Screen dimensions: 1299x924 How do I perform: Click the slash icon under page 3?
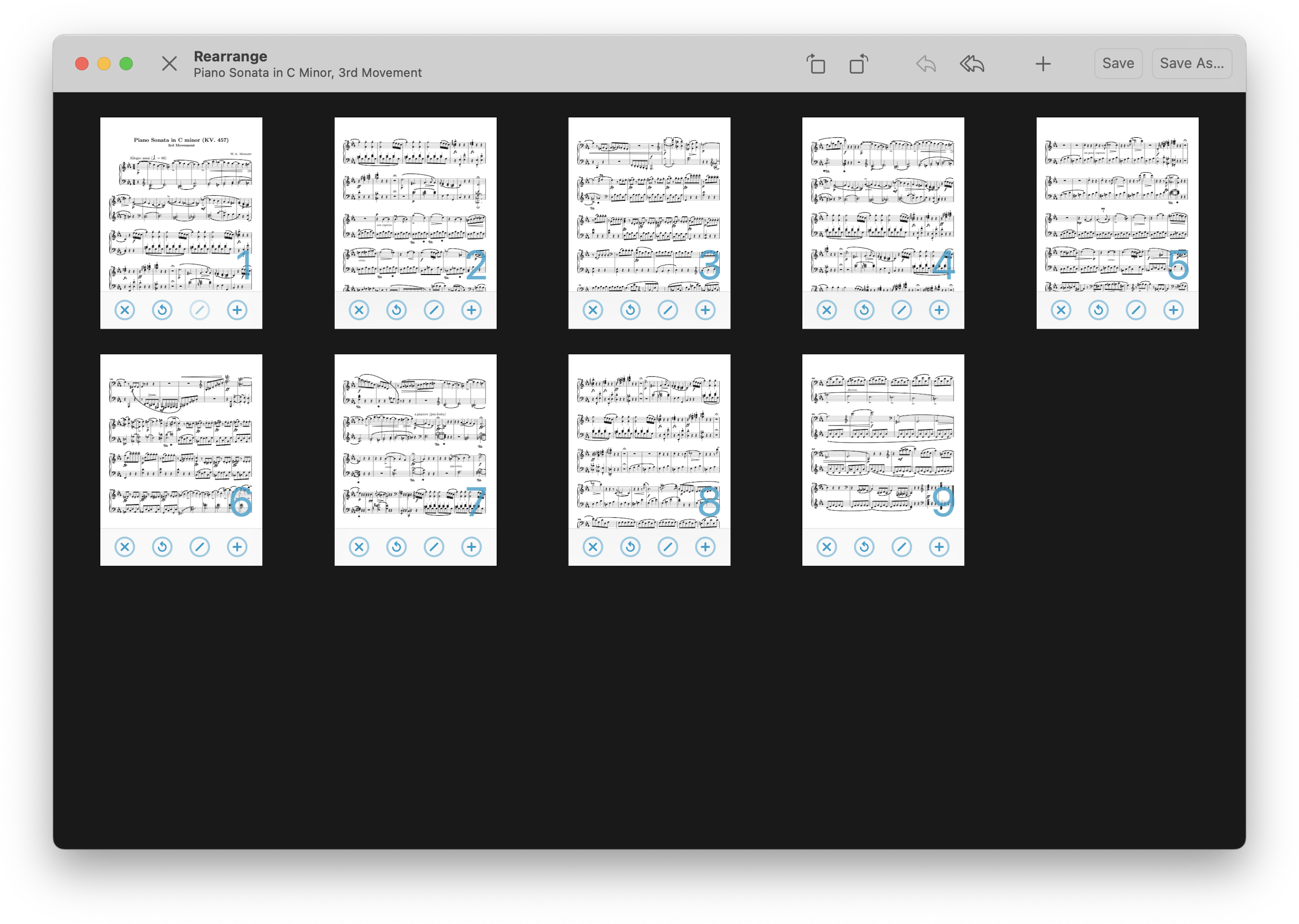(668, 310)
